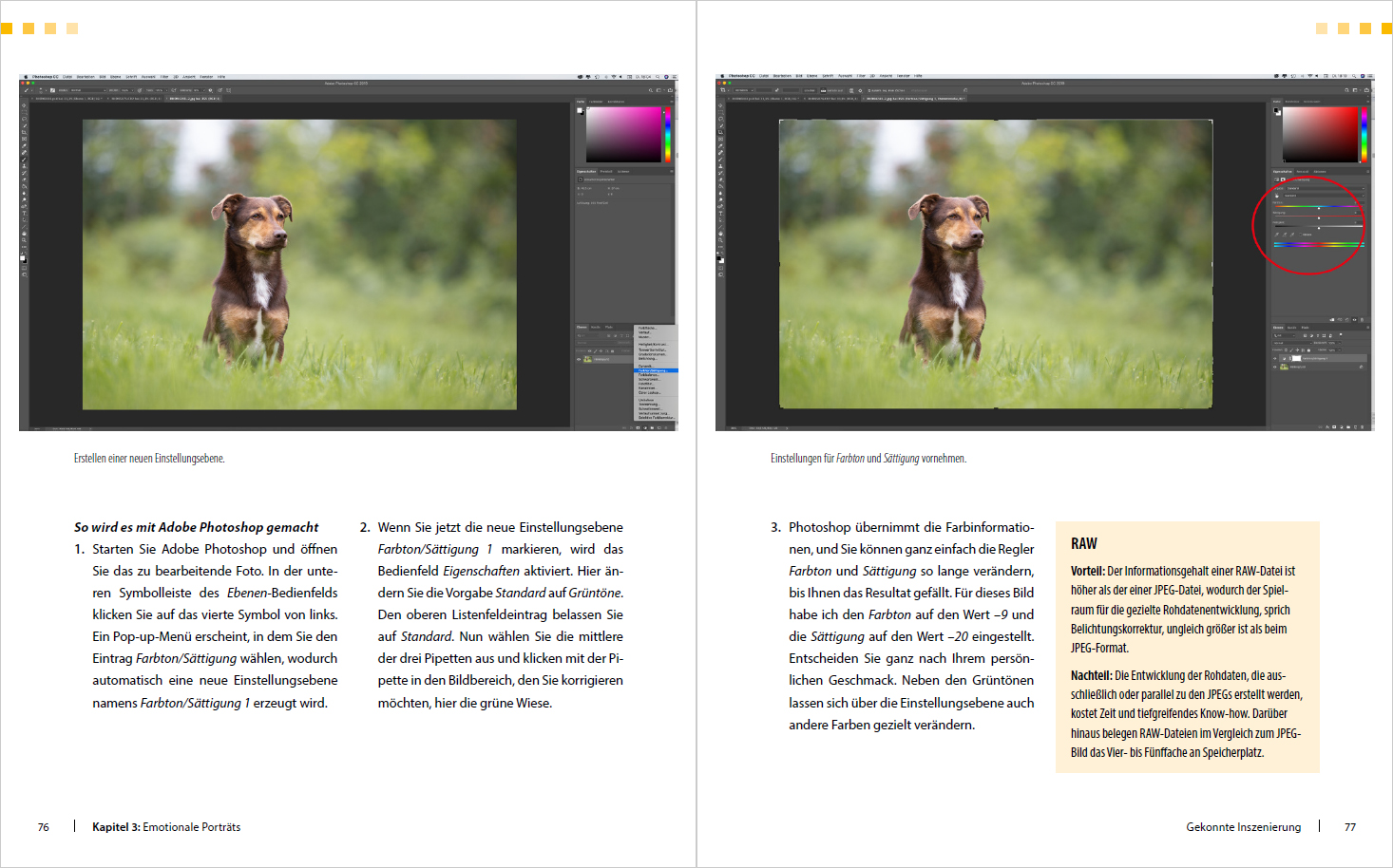Click the Apple logo in left screenshot's menu bar
This screenshot has width=1393, height=868.
(25, 77)
